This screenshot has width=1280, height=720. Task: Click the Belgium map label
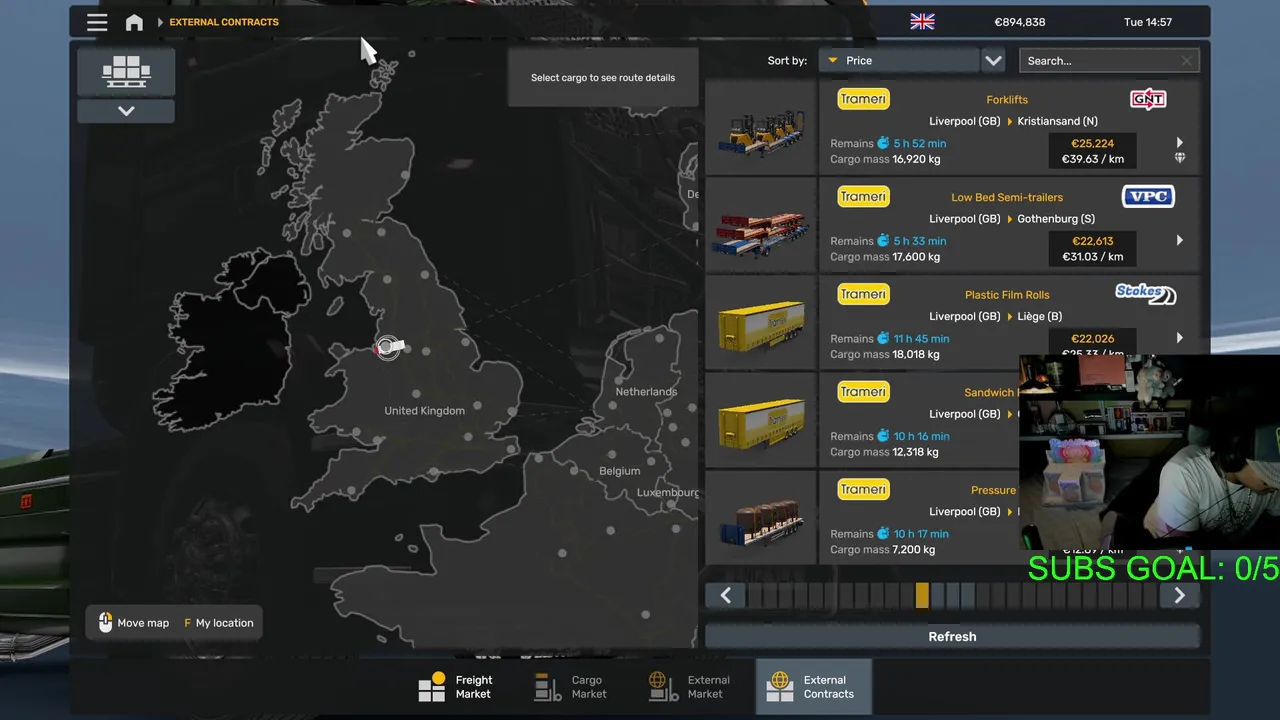(619, 471)
